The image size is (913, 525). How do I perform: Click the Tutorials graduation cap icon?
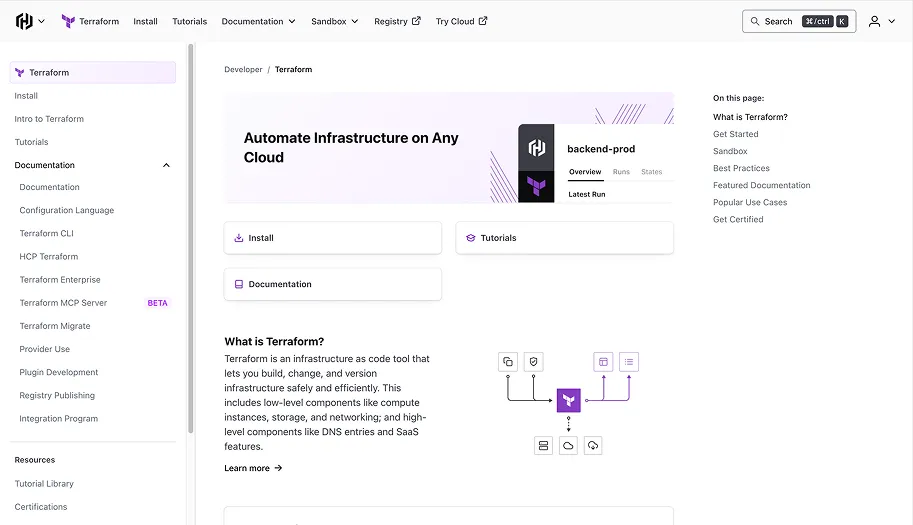tap(470, 237)
